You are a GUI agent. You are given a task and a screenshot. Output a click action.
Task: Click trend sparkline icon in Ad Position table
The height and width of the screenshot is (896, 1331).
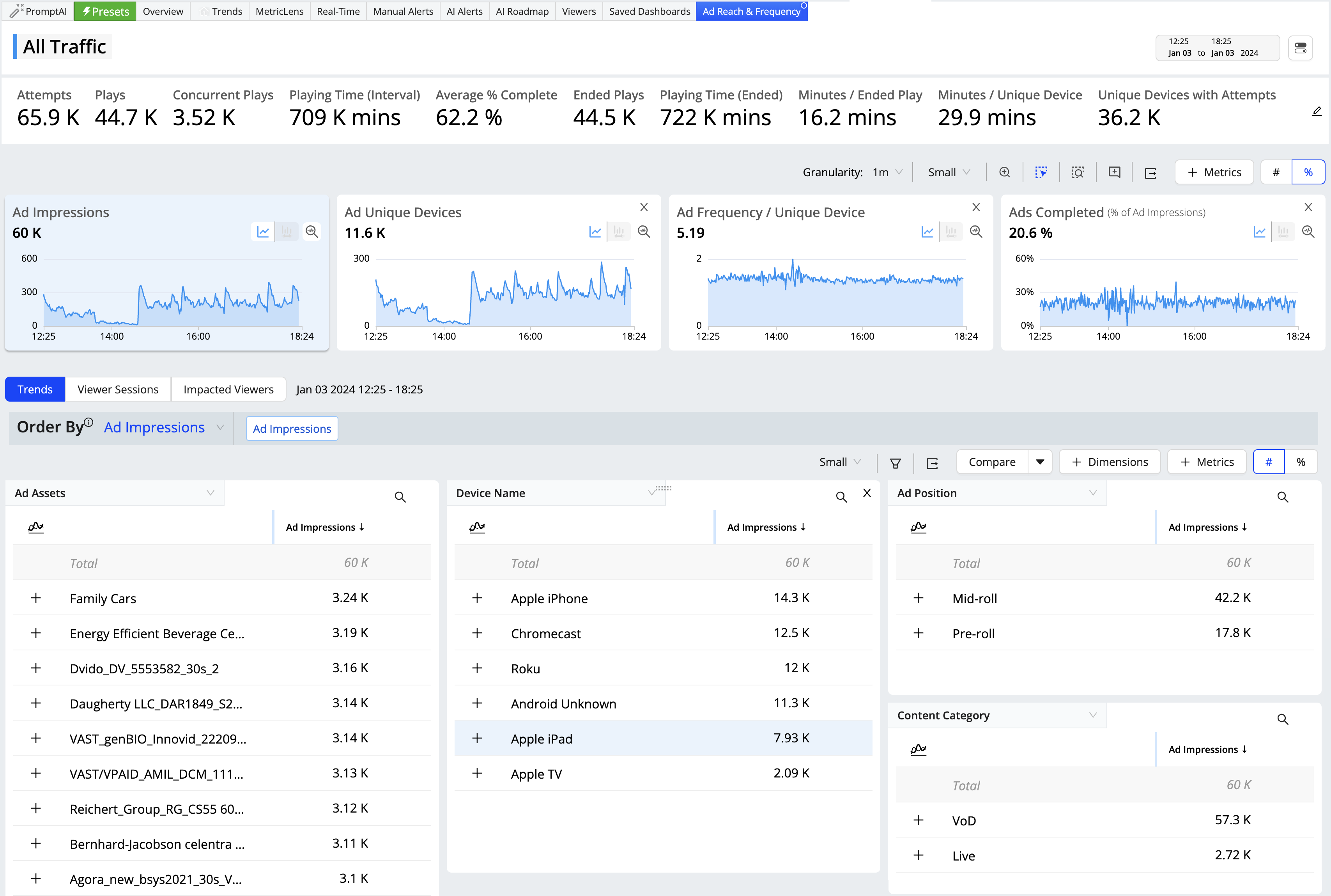click(x=918, y=527)
